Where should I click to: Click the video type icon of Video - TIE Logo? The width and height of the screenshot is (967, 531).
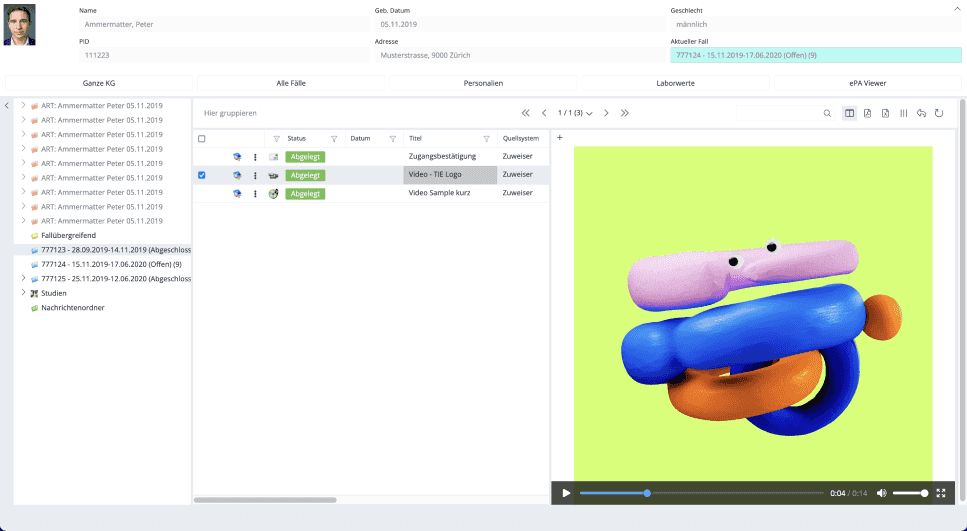(274, 175)
